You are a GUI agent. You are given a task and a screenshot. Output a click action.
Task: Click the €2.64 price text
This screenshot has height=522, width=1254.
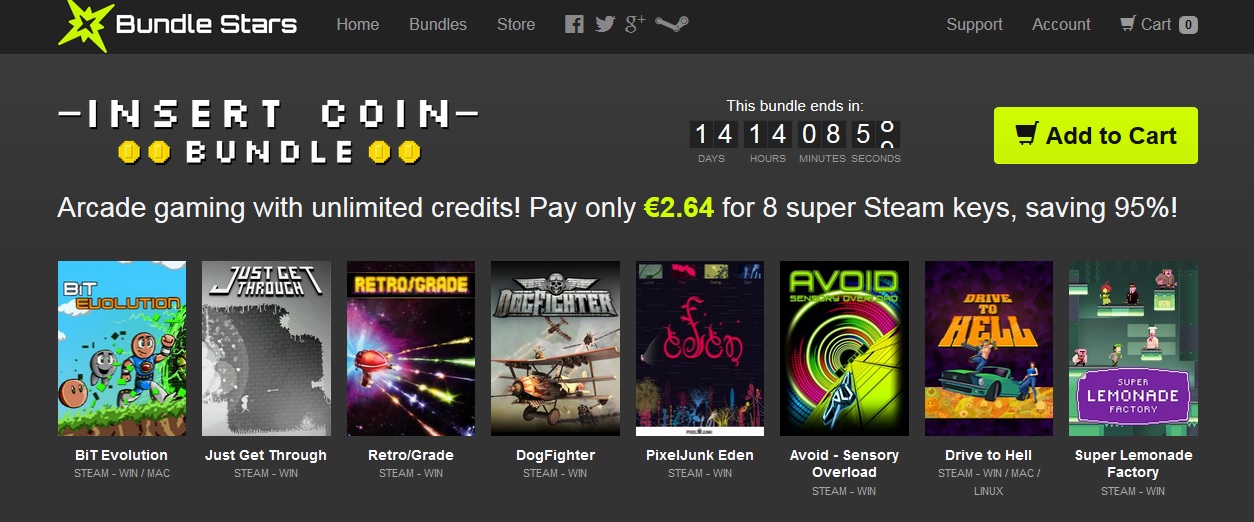click(x=679, y=208)
